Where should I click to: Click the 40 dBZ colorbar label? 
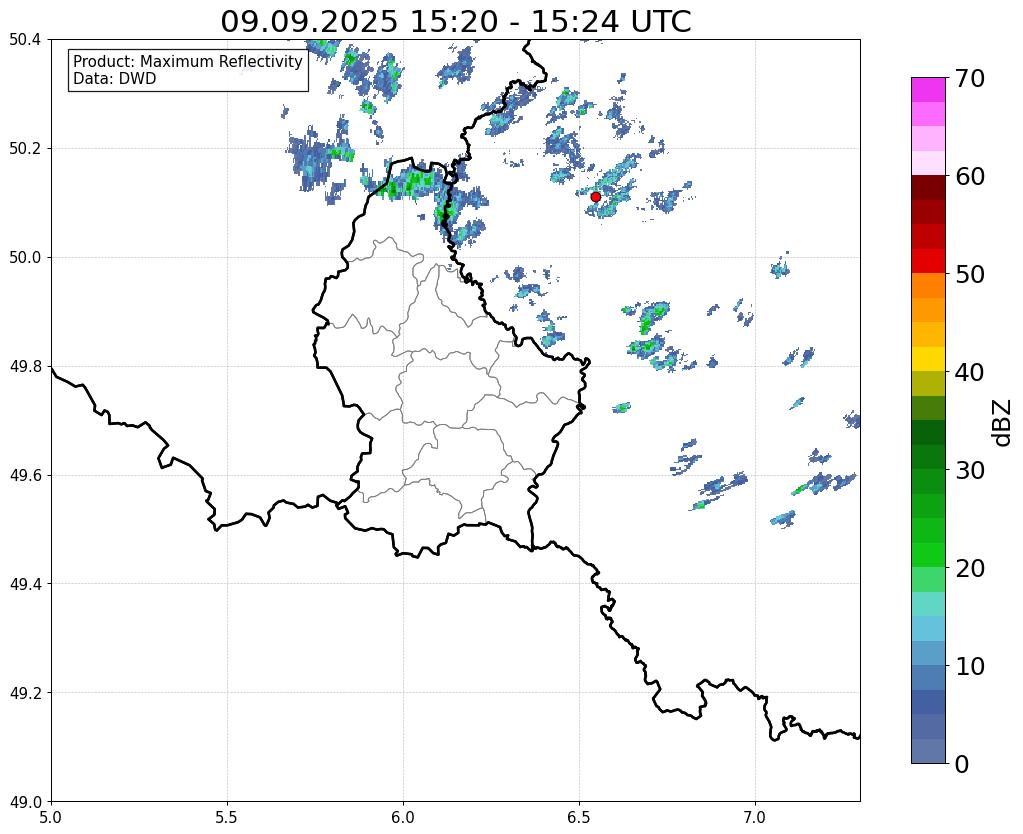(970, 372)
